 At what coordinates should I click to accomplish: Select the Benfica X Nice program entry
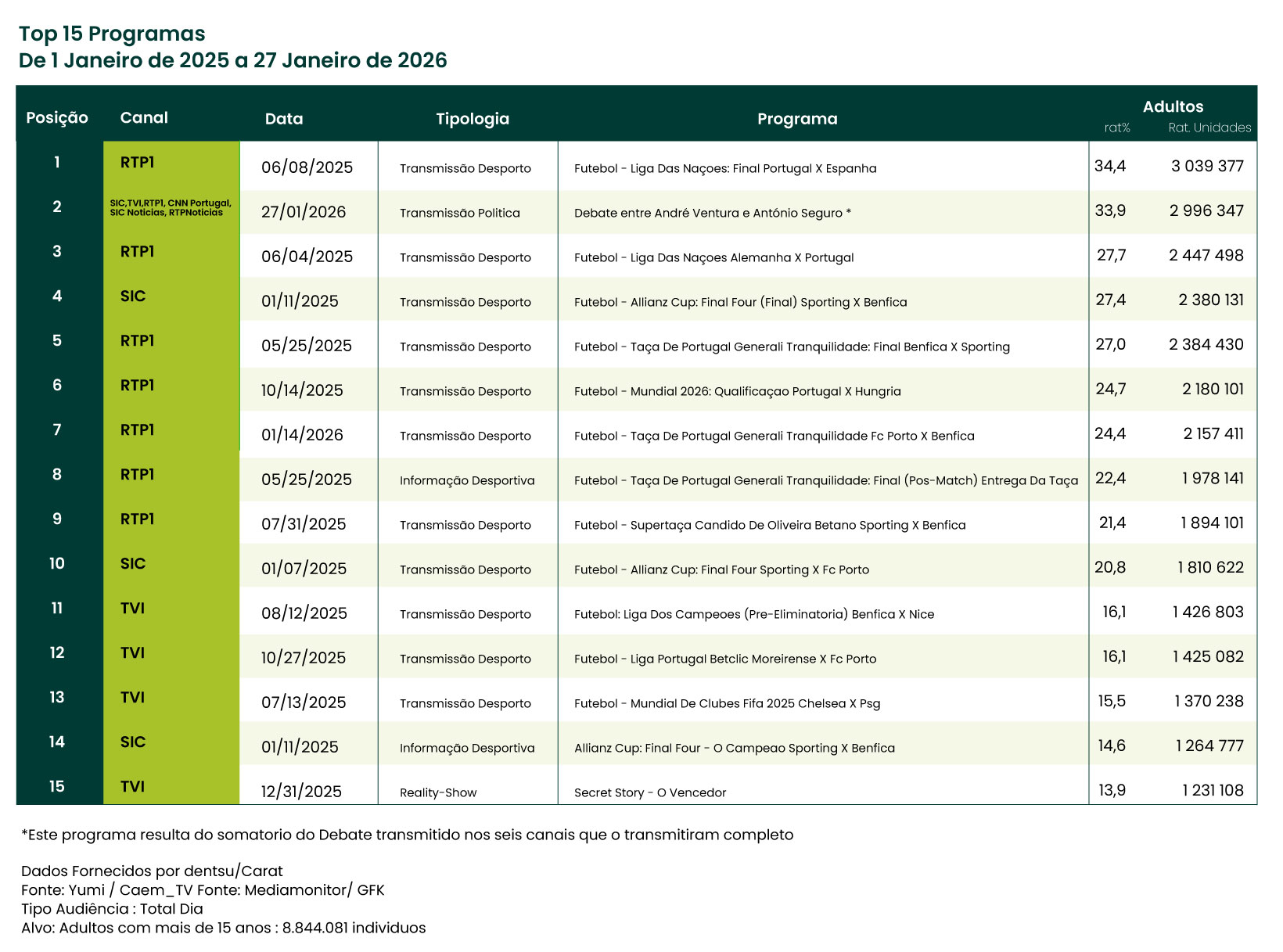(753, 615)
